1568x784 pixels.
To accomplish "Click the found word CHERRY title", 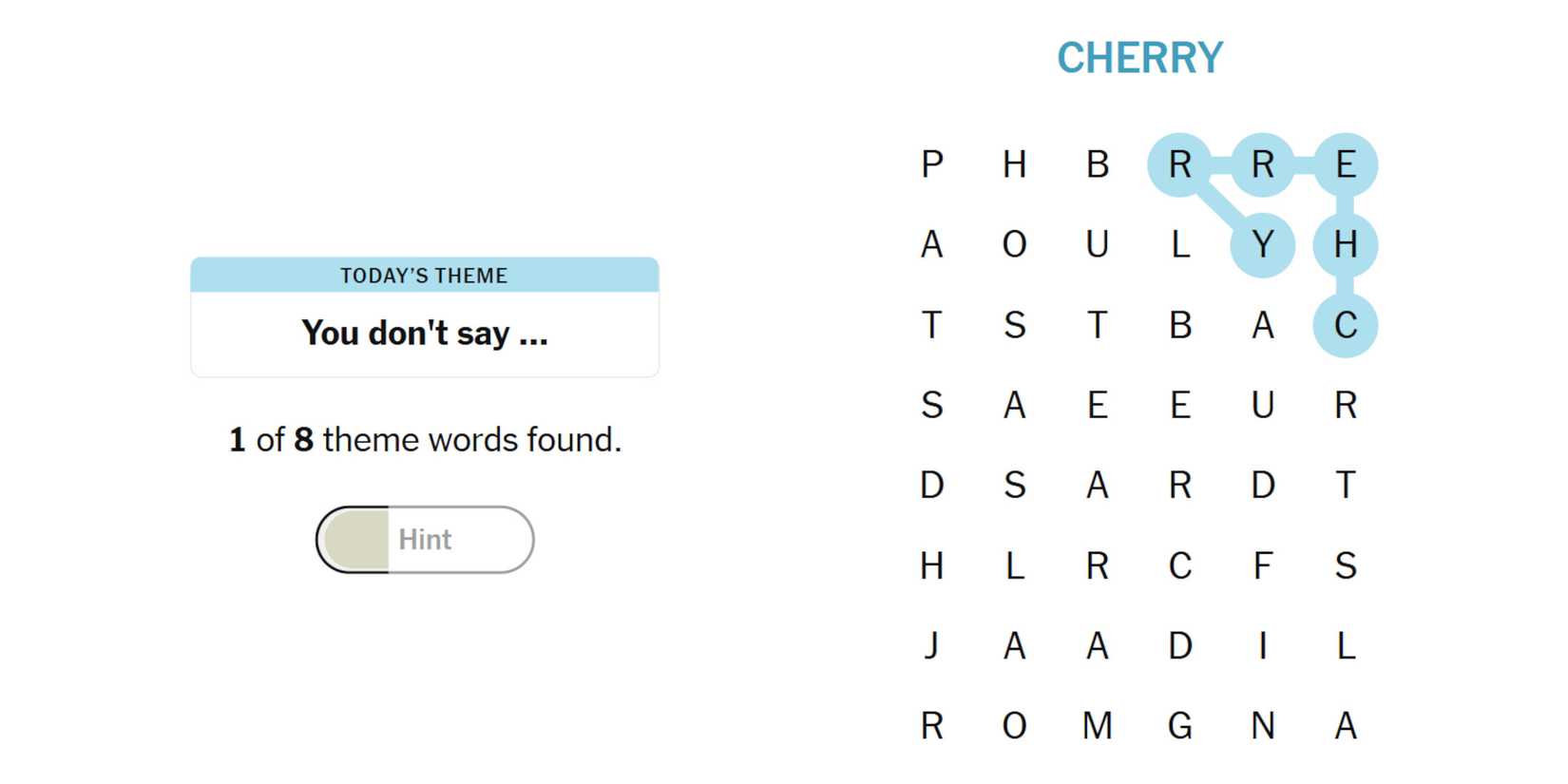I will click(x=1139, y=58).
